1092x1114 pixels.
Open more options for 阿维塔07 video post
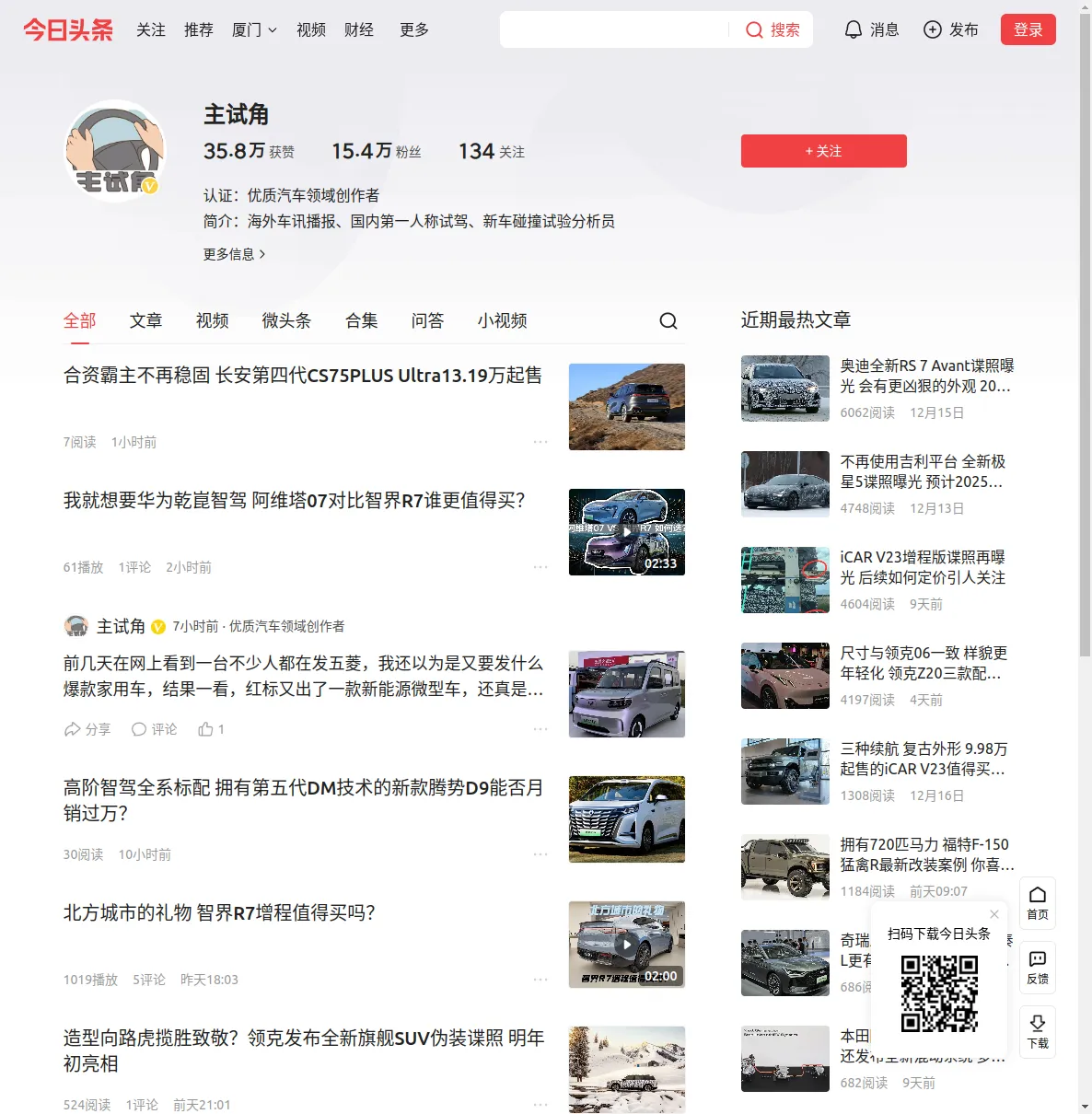click(540, 567)
